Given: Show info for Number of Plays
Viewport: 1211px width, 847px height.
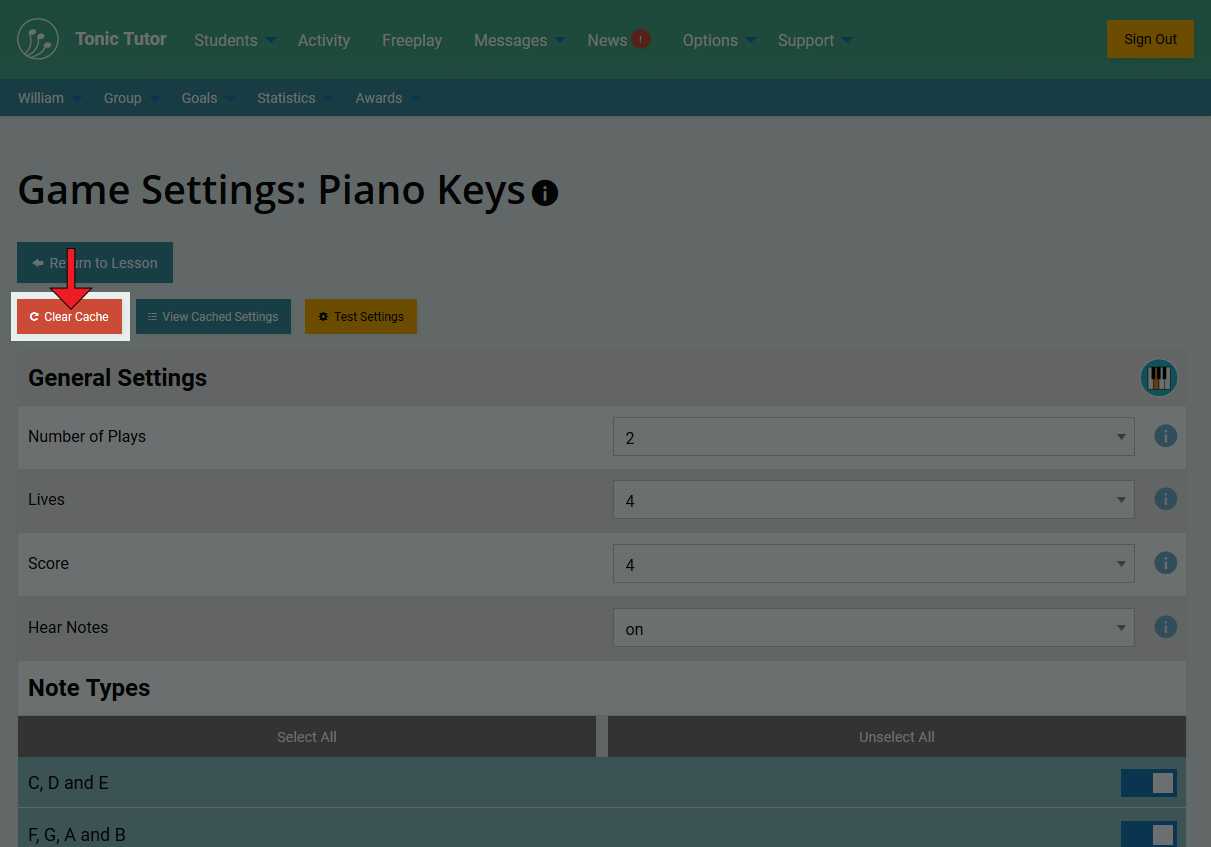Looking at the screenshot, I should (x=1165, y=436).
